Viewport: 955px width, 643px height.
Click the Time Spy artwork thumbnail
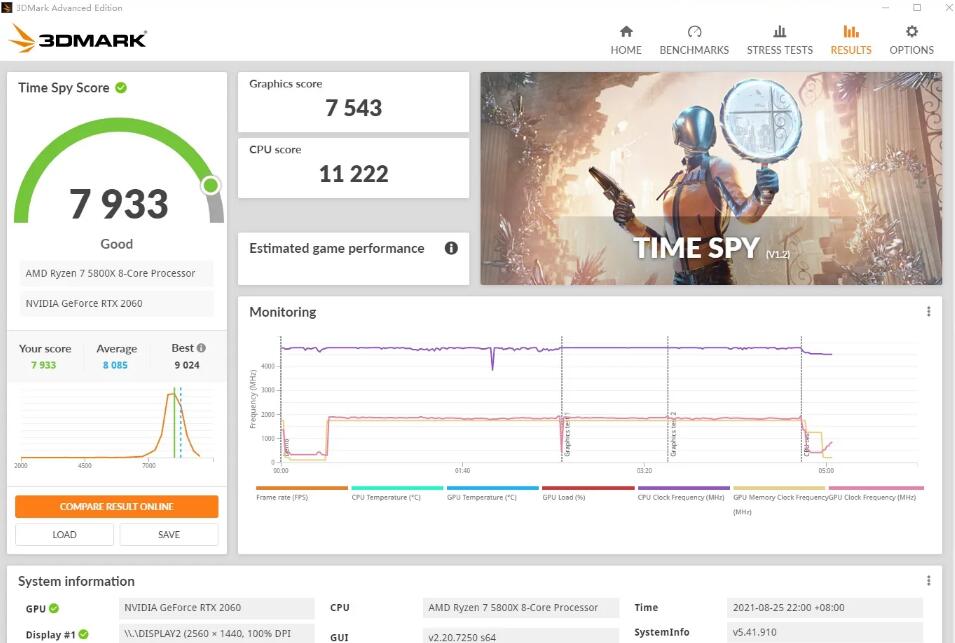pyautogui.click(x=711, y=177)
